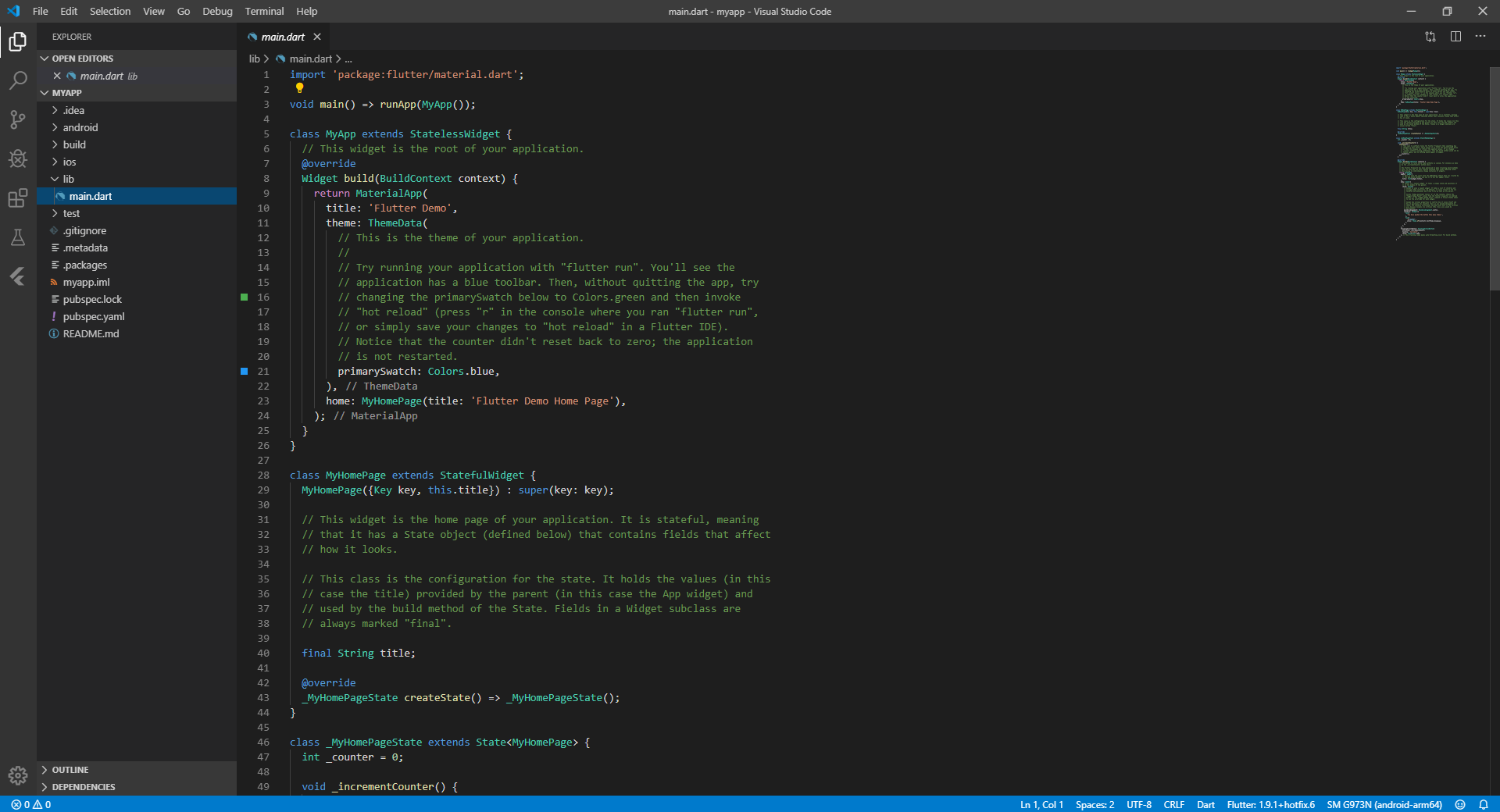Open the Terminal menu
This screenshot has width=1500, height=812.
(x=264, y=11)
